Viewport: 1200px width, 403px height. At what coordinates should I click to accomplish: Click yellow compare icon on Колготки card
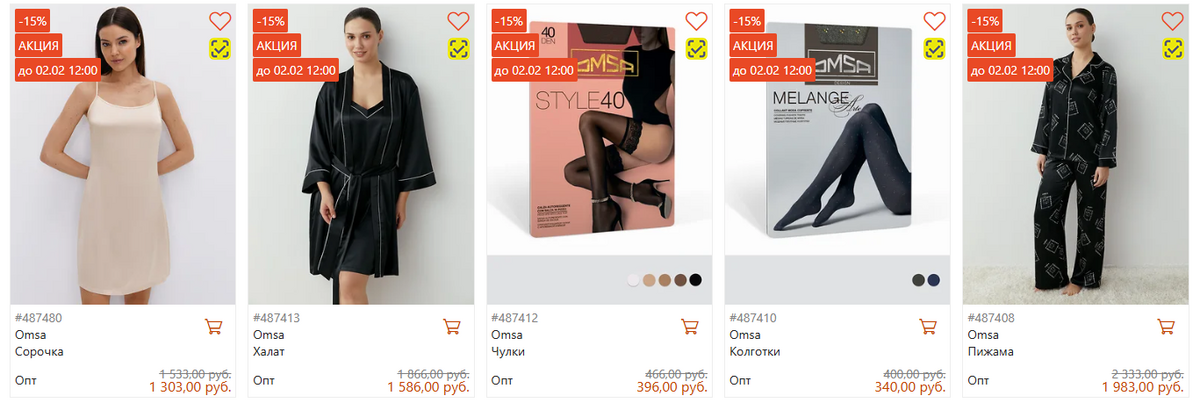[935, 47]
